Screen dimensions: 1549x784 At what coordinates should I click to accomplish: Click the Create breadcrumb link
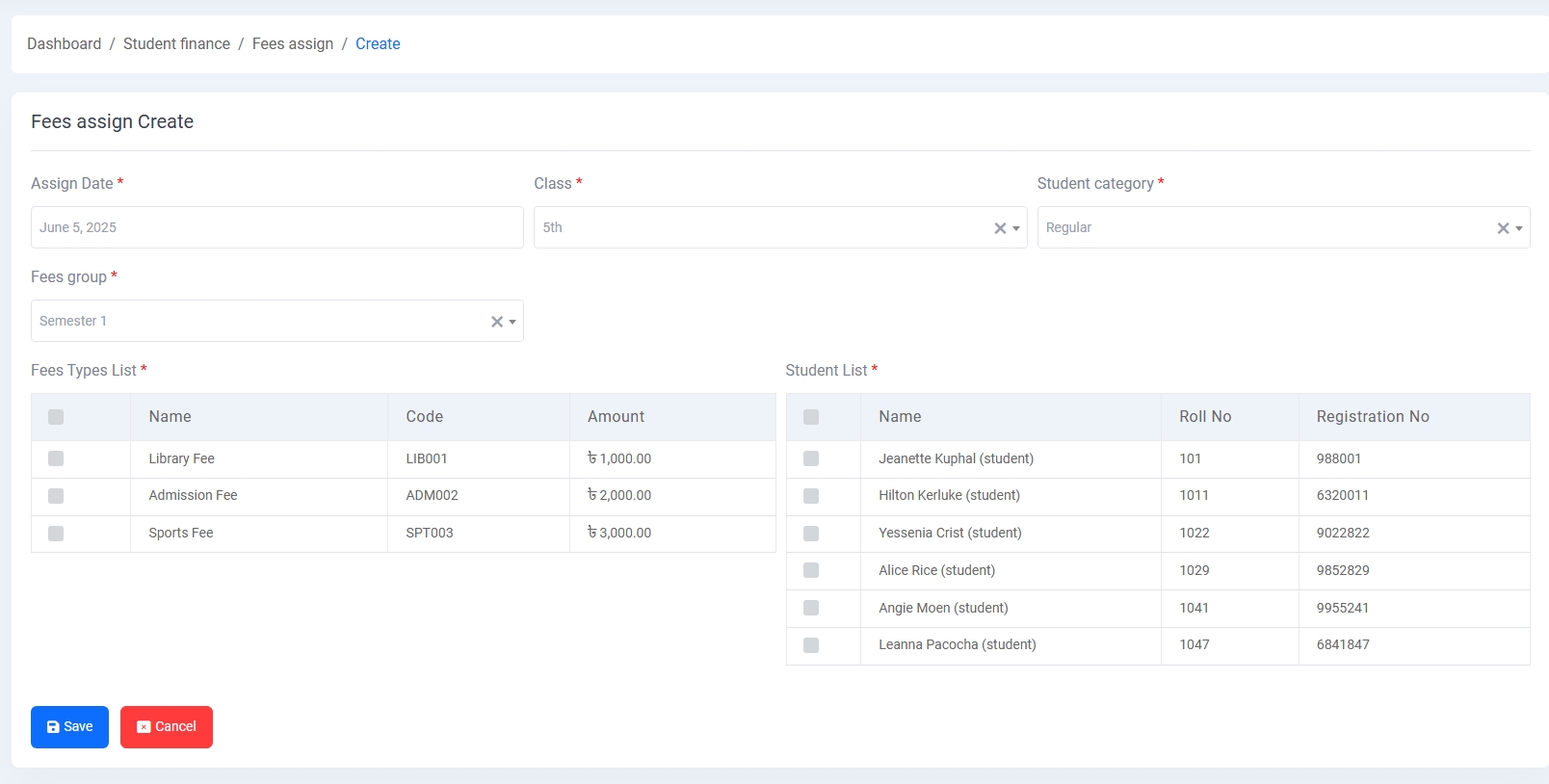pyautogui.click(x=378, y=43)
